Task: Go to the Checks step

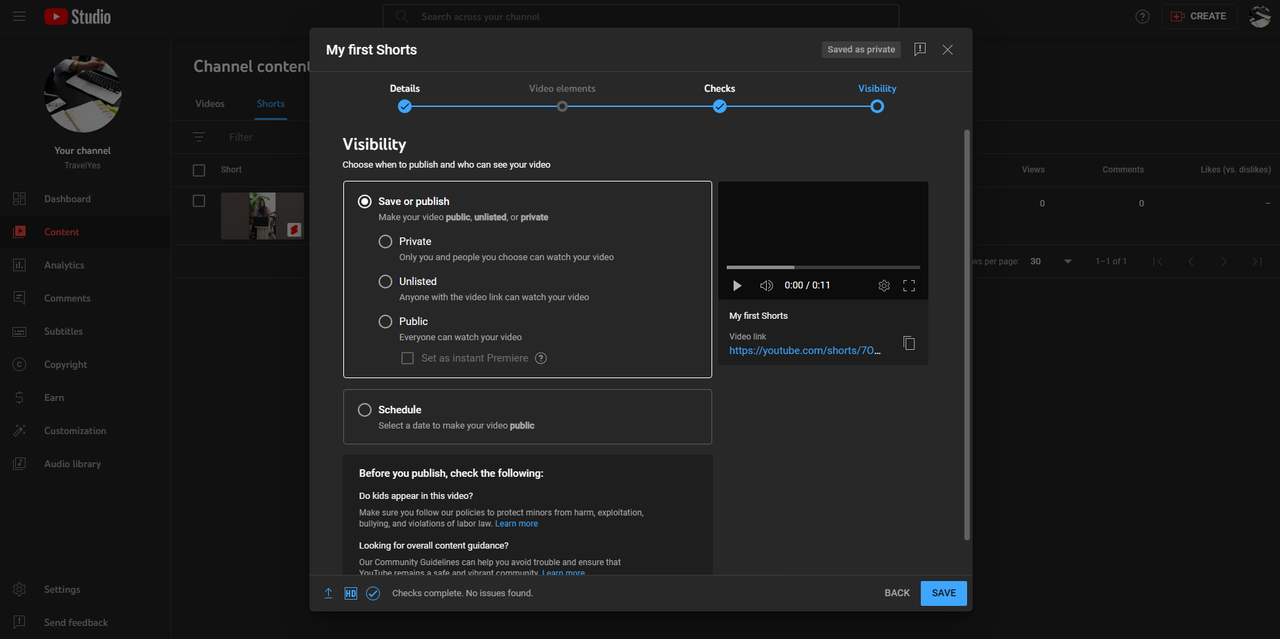Action: pos(719,98)
